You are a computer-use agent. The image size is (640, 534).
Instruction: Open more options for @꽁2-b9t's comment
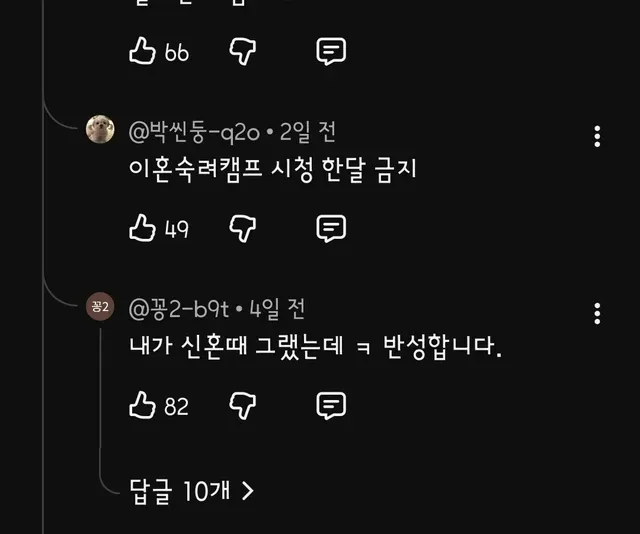pyautogui.click(x=597, y=314)
